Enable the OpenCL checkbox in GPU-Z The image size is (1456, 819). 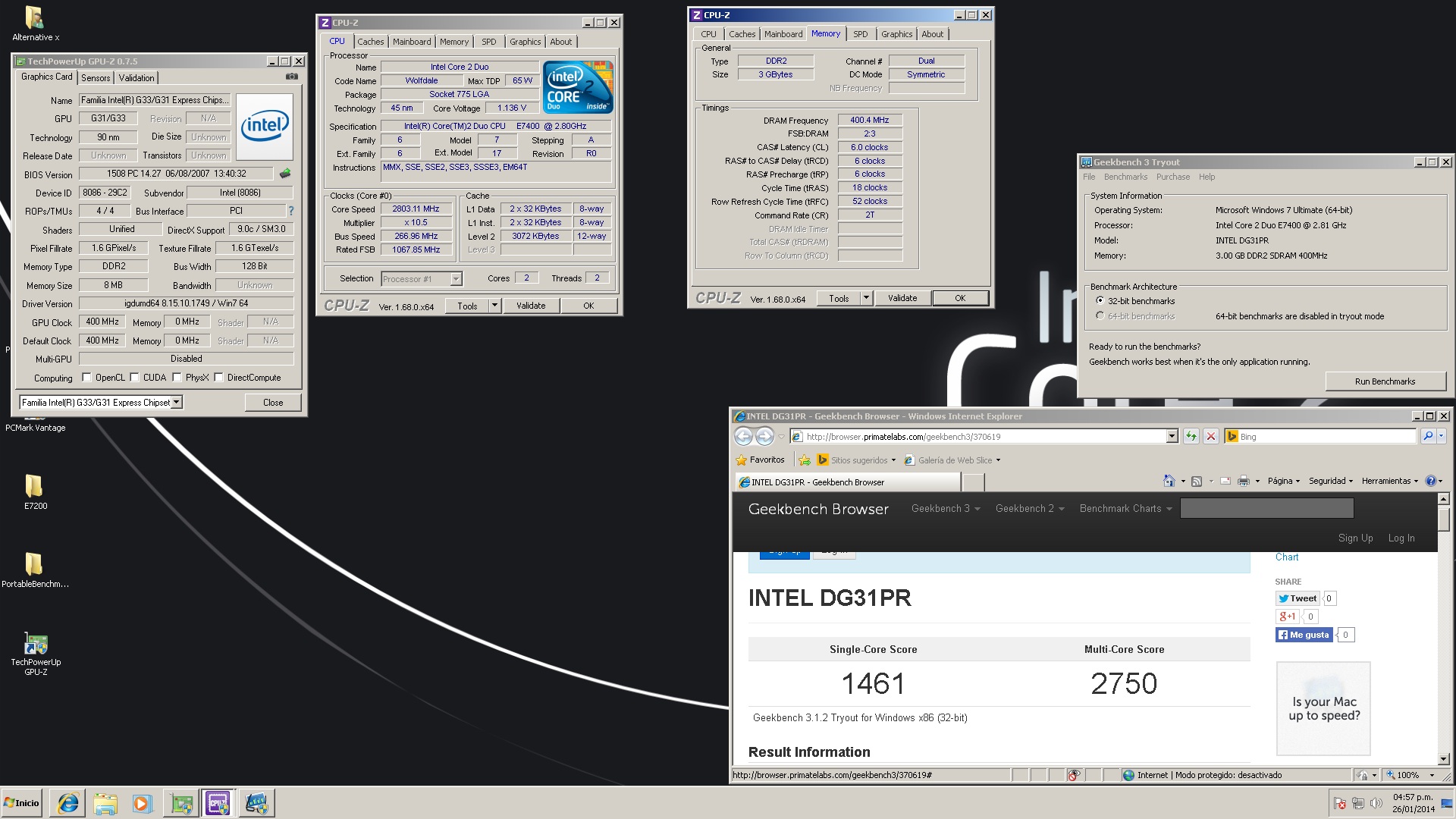click(86, 378)
